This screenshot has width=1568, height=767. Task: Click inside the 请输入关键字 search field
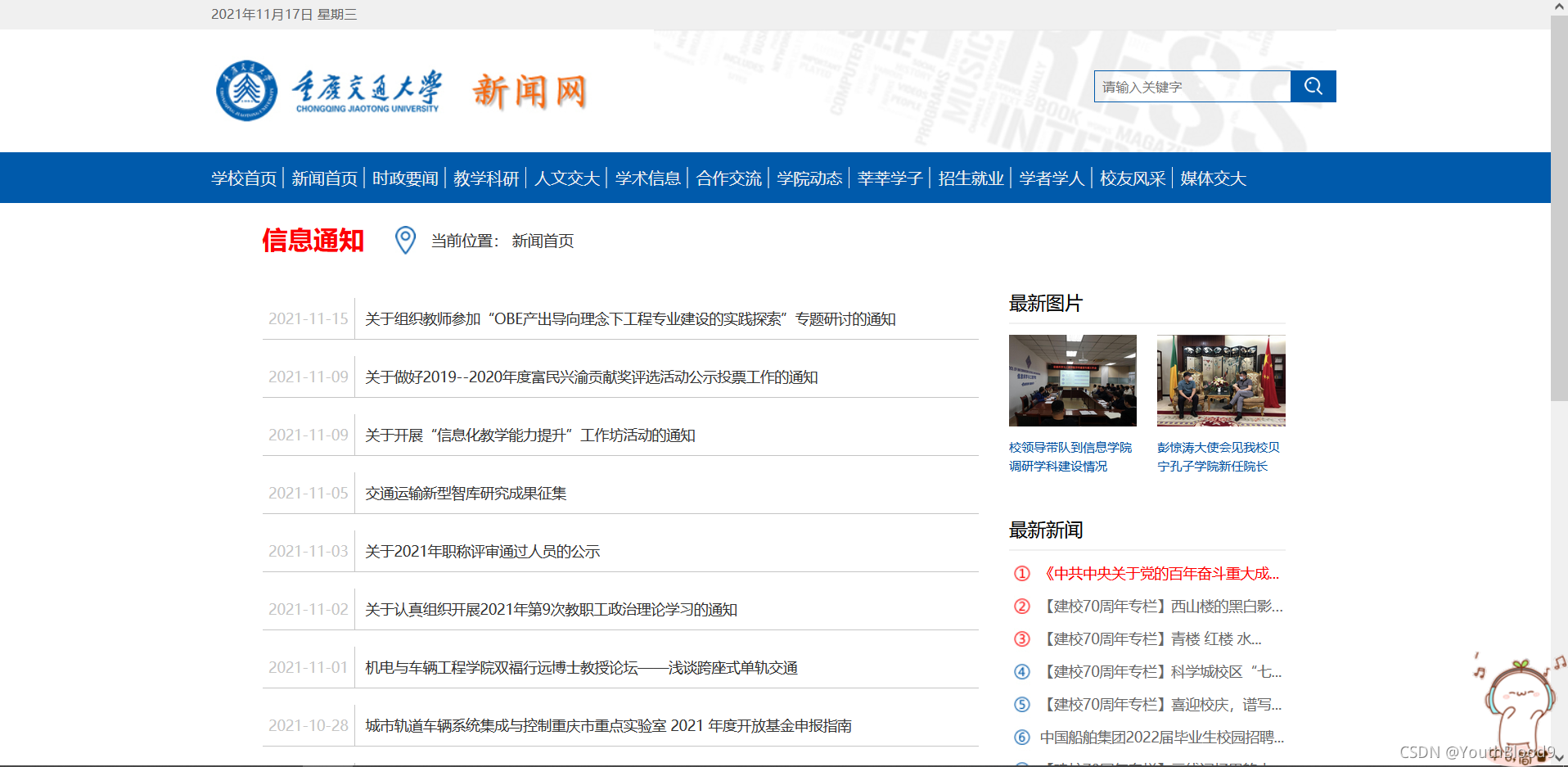click(1191, 86)
